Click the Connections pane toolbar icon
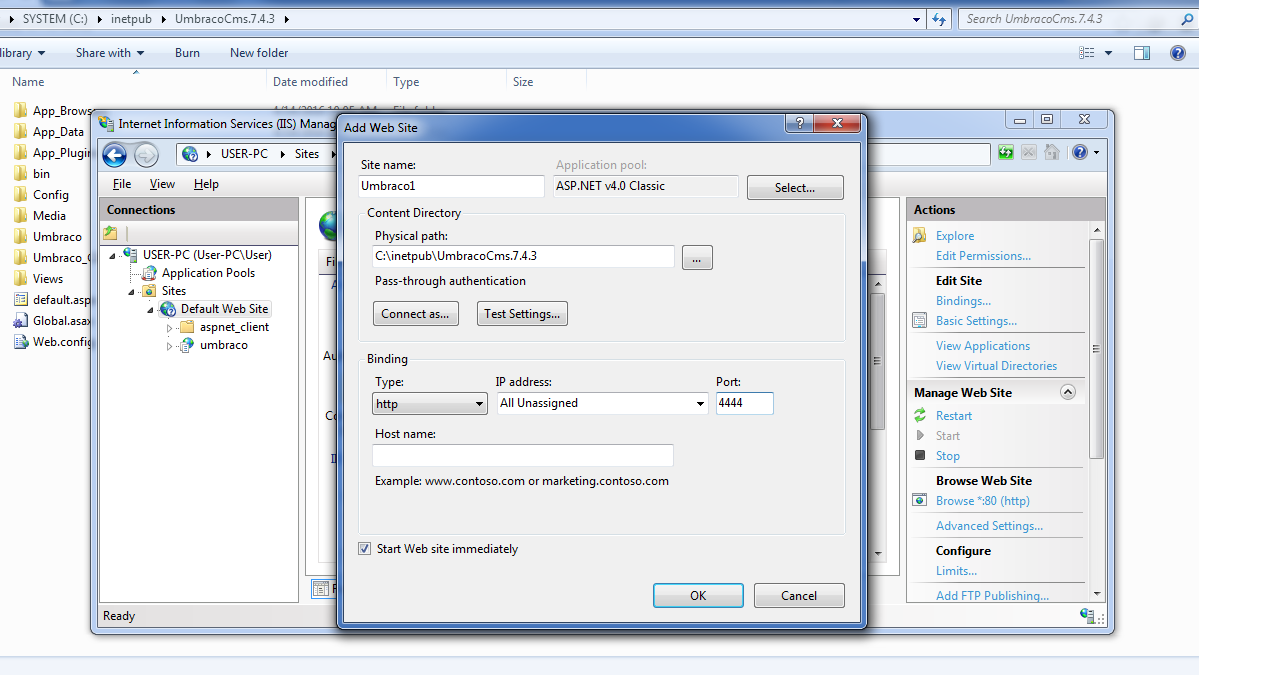The width and height of the screenshot is (1279, 675). (111, 233)
